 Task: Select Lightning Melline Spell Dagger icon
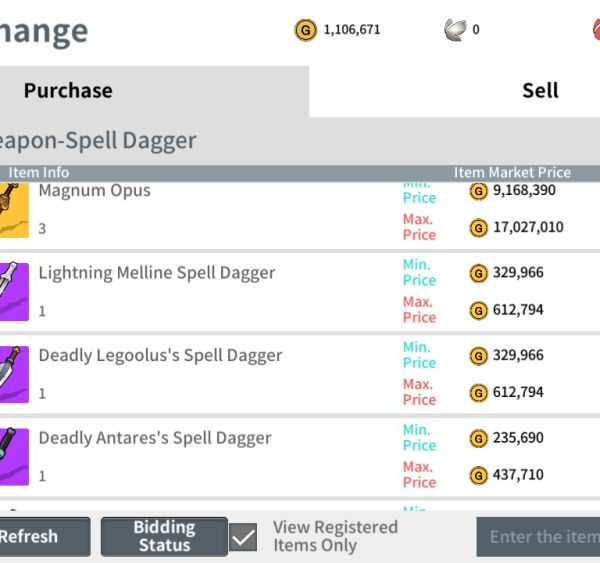point(13,290)
